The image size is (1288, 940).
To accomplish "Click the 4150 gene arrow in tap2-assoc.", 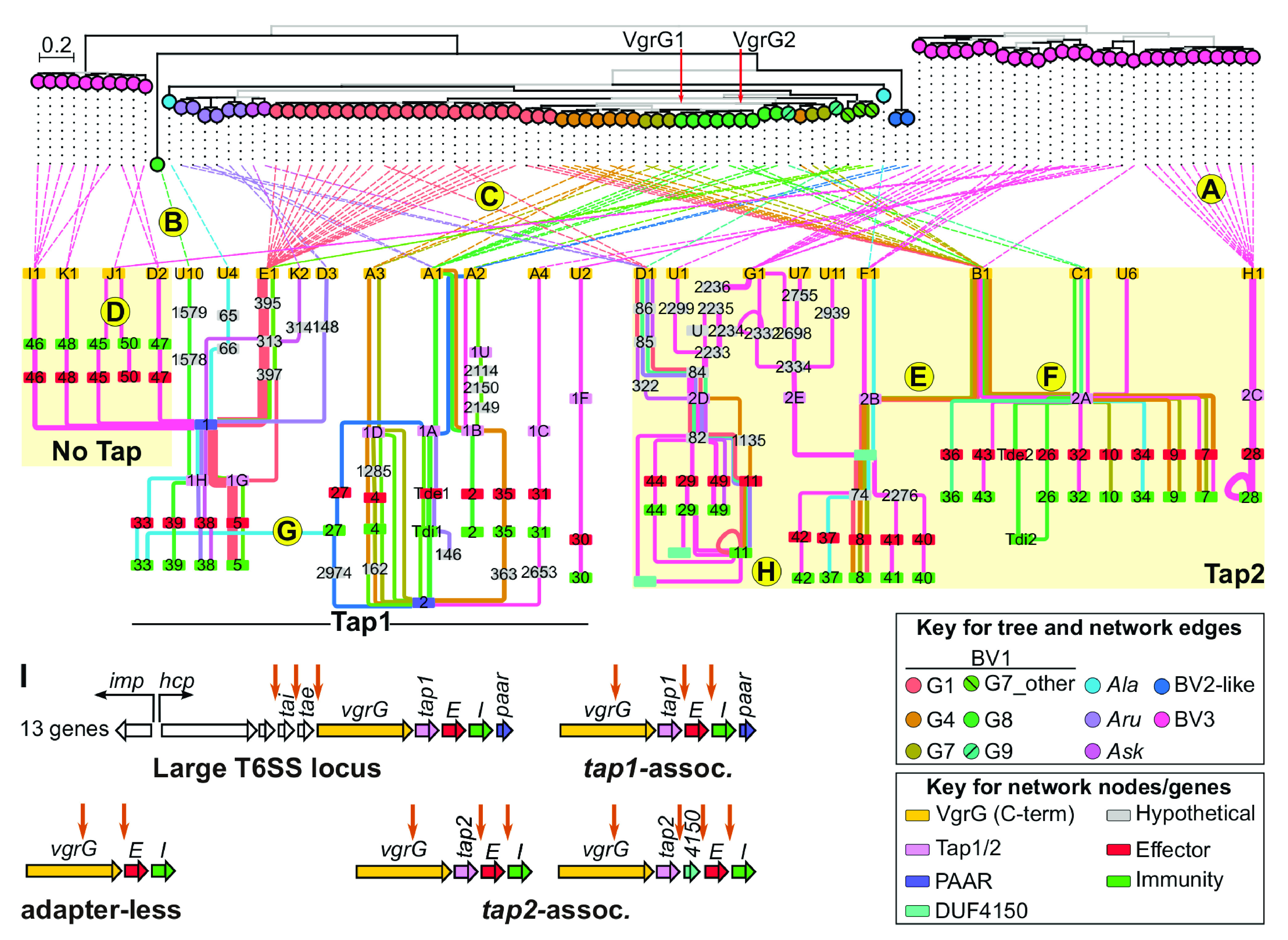I will pos(692,871).
